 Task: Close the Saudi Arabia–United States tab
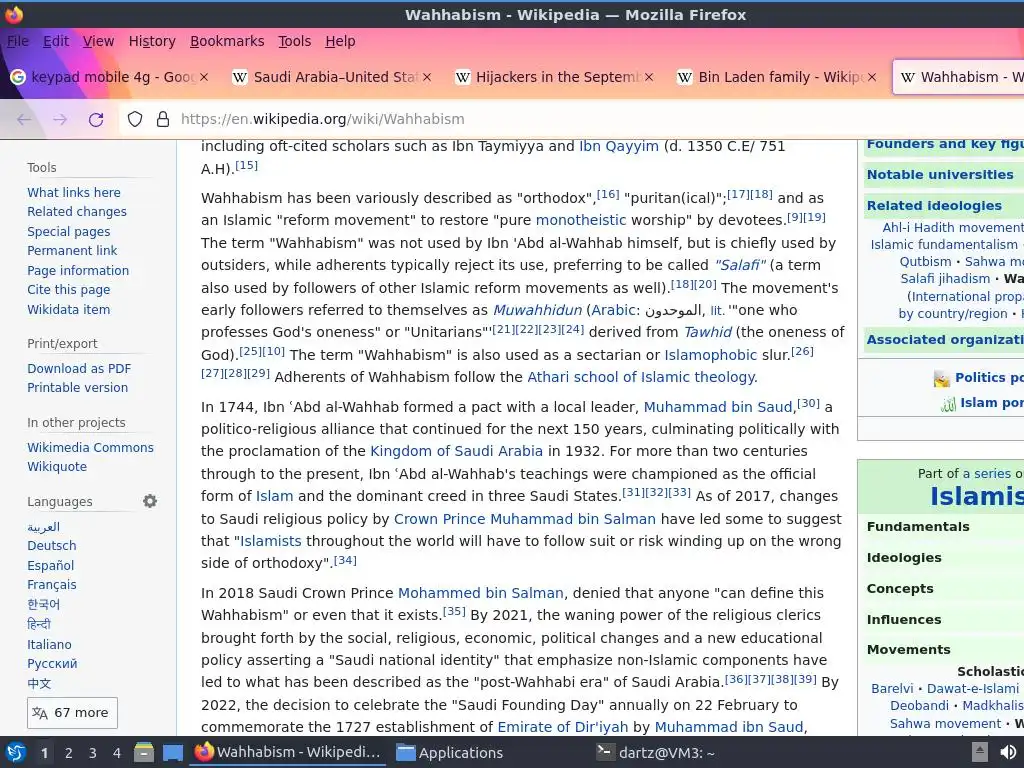click(x=426, y=77)
